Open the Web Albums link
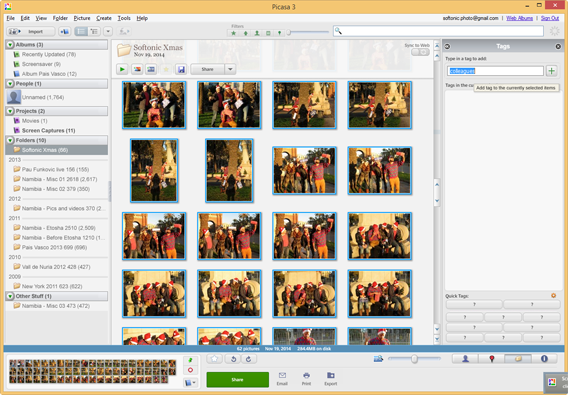Viewport: 568px width, 395px height. click(519, 18)
